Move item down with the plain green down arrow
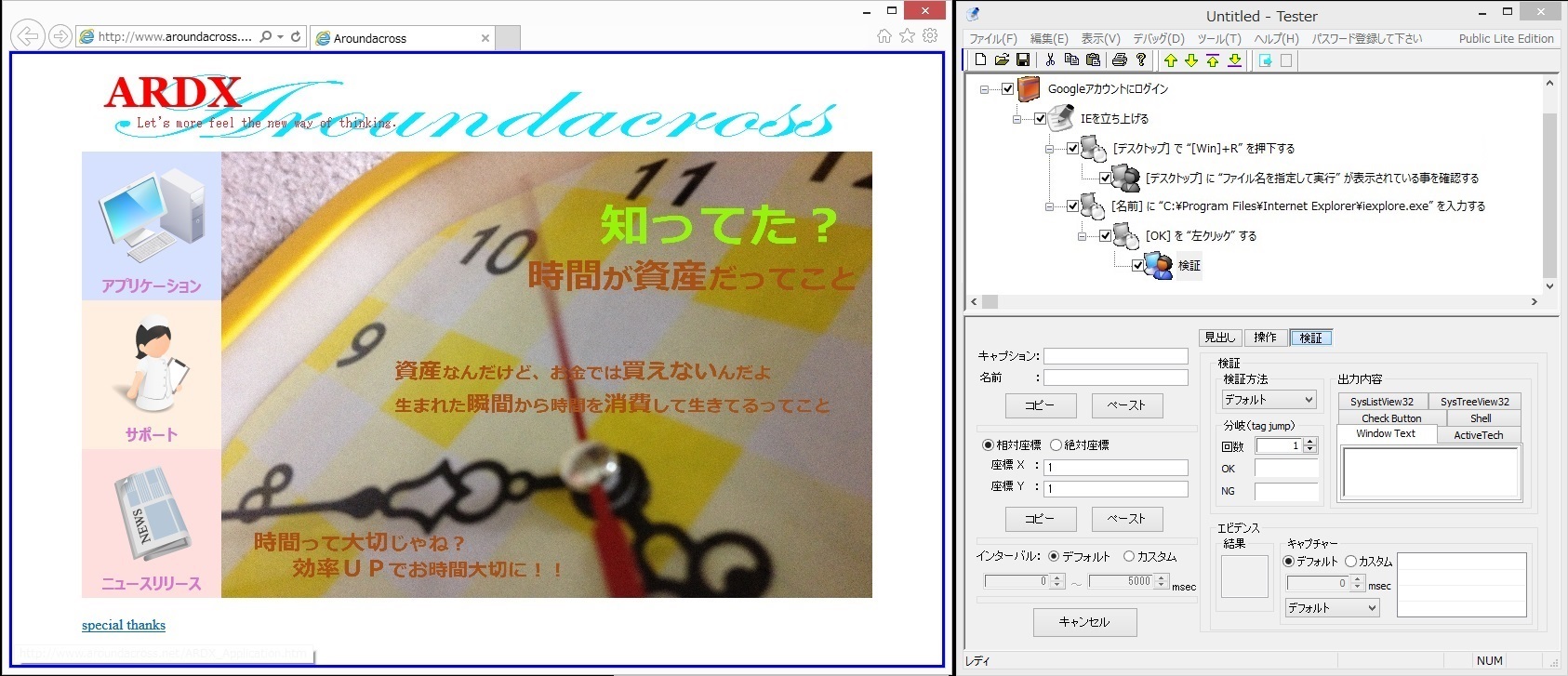 click(x=1191, y=60)
